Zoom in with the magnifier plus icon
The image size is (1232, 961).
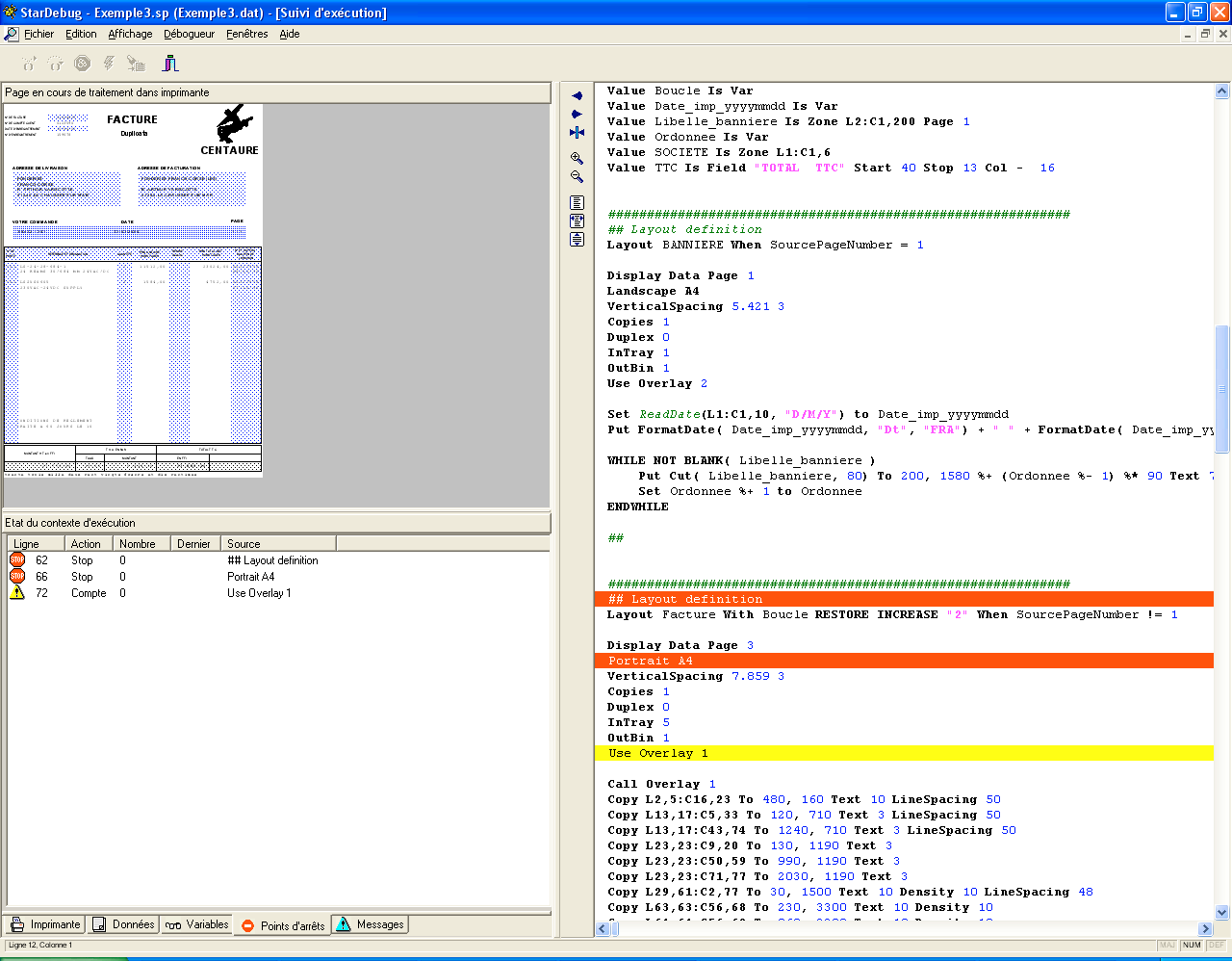(x=577, y=158)
